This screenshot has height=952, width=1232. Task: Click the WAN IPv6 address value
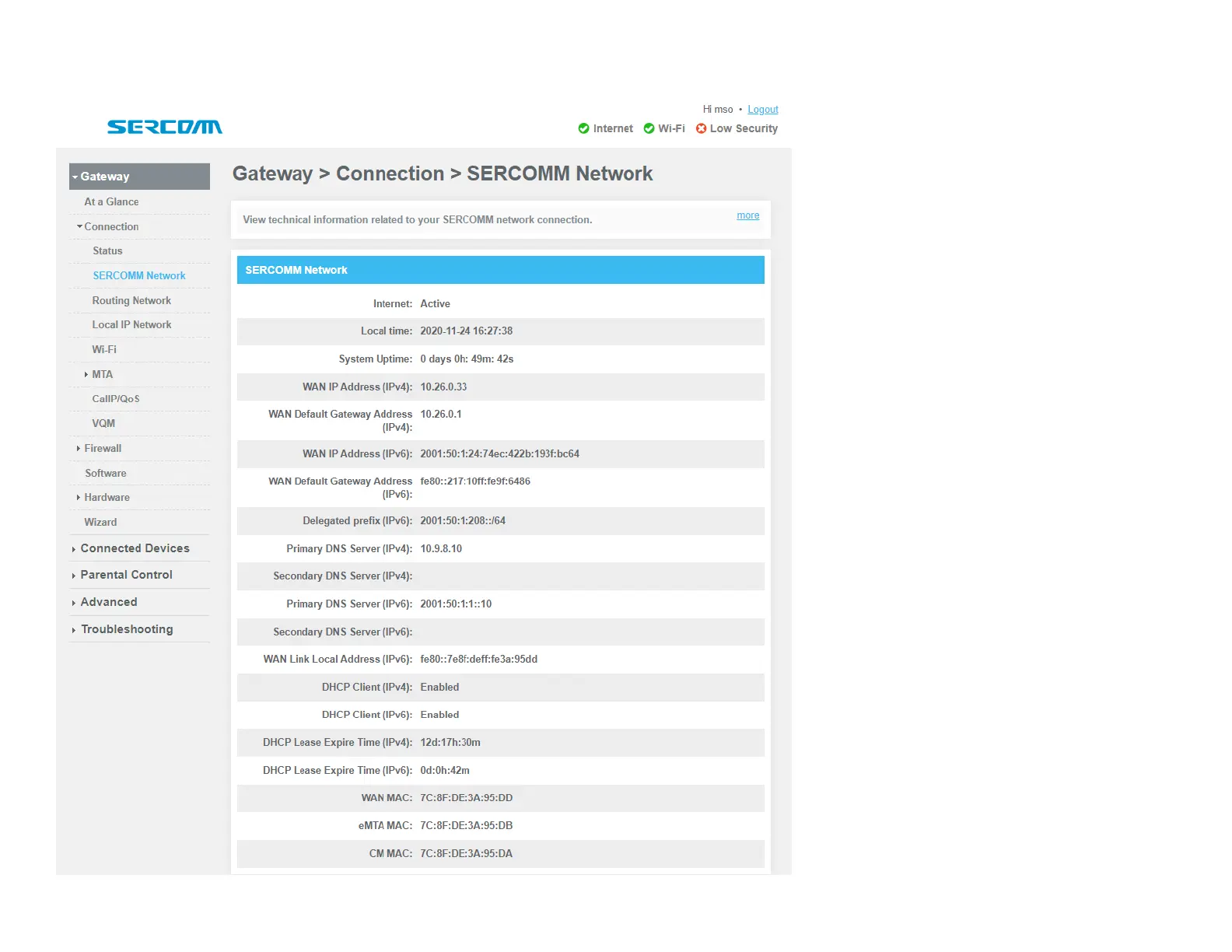coord(500,453)
